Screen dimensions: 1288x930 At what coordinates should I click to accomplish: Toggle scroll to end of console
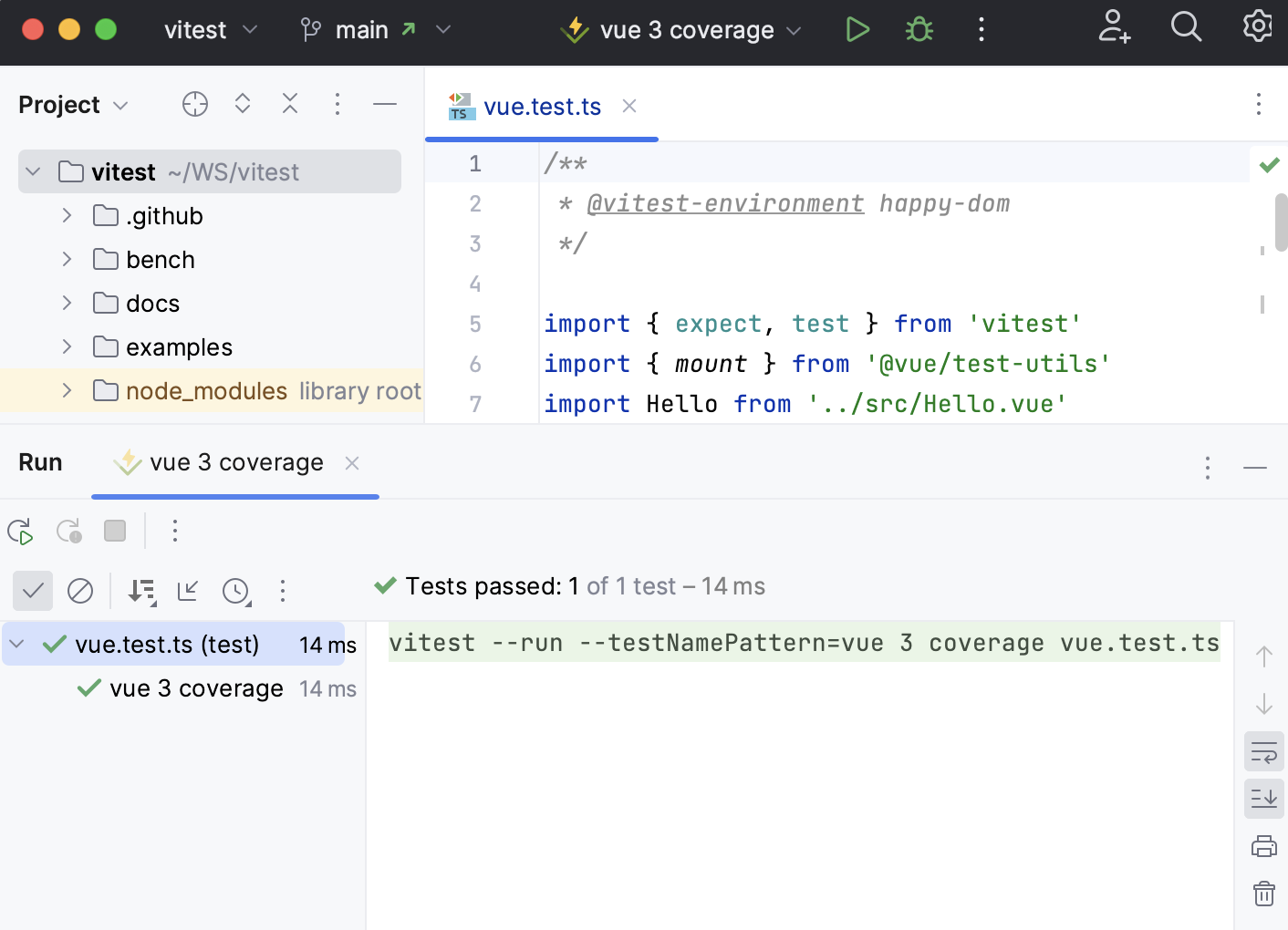coord(1264,799)
